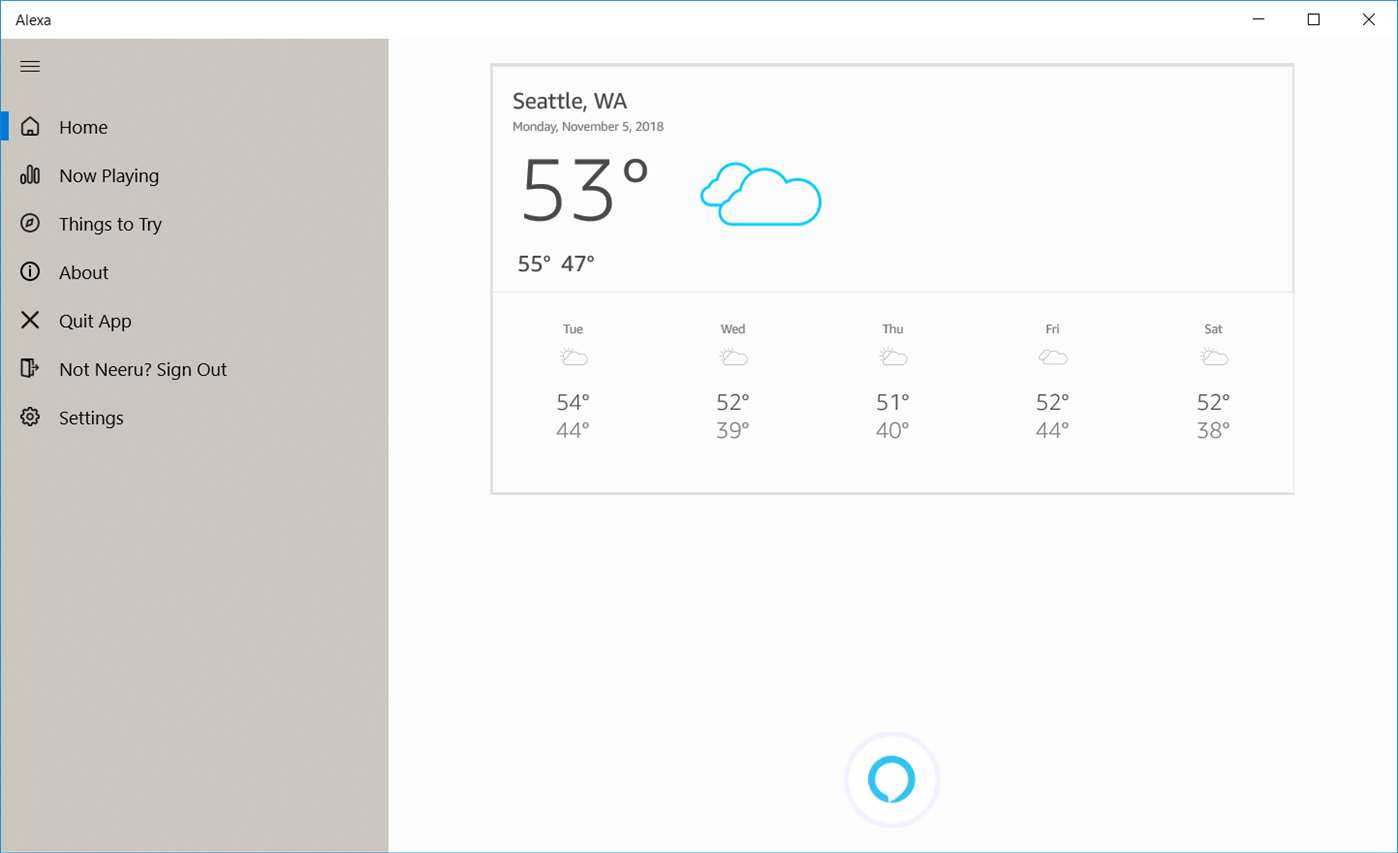Select Now Playing in the sidebar
Screen dimensions: 1398x853
point(109,175)
